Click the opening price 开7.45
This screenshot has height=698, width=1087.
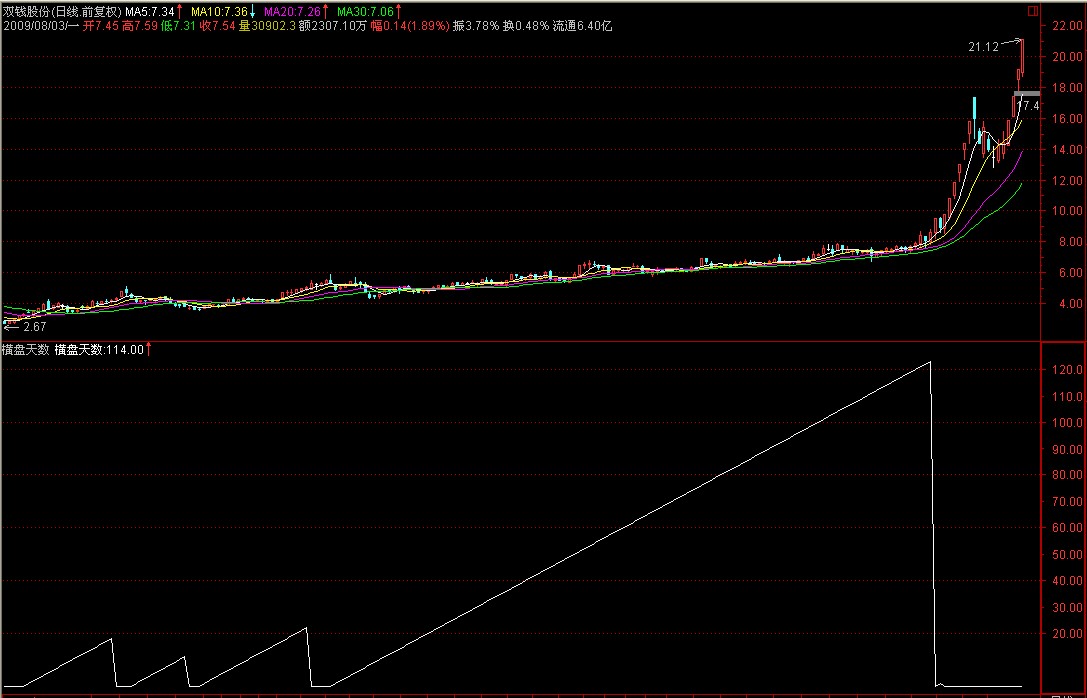point(101,26)
